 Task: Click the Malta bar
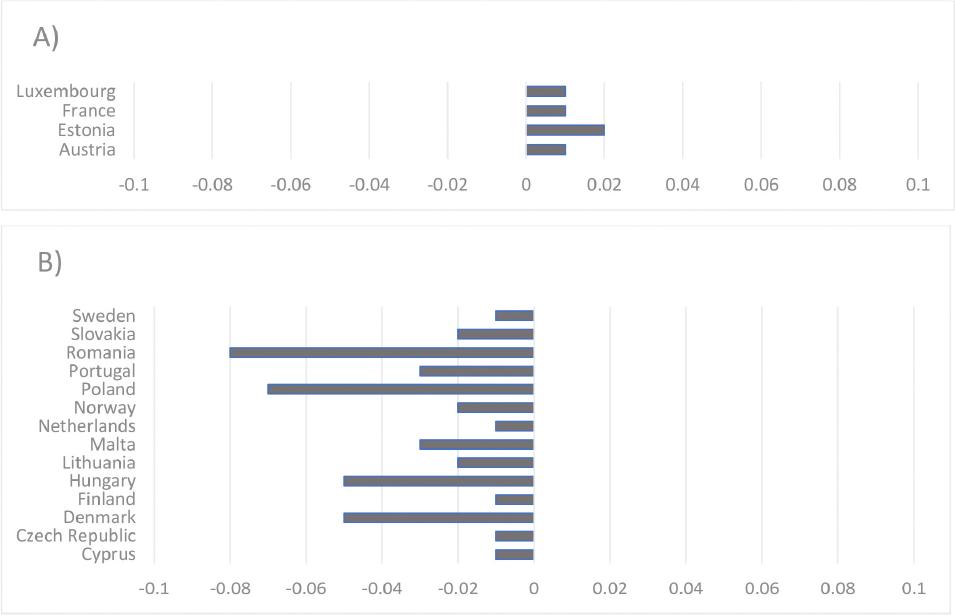[x=476, y=444]
